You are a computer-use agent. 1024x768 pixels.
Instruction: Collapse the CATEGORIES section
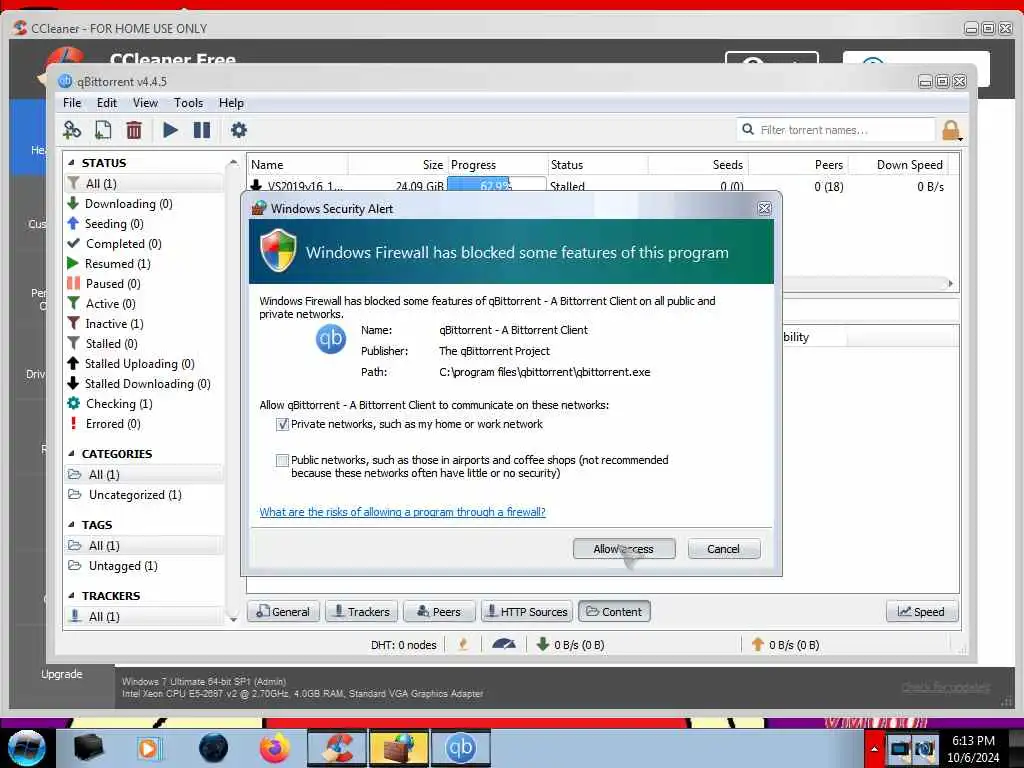point(71,453)
